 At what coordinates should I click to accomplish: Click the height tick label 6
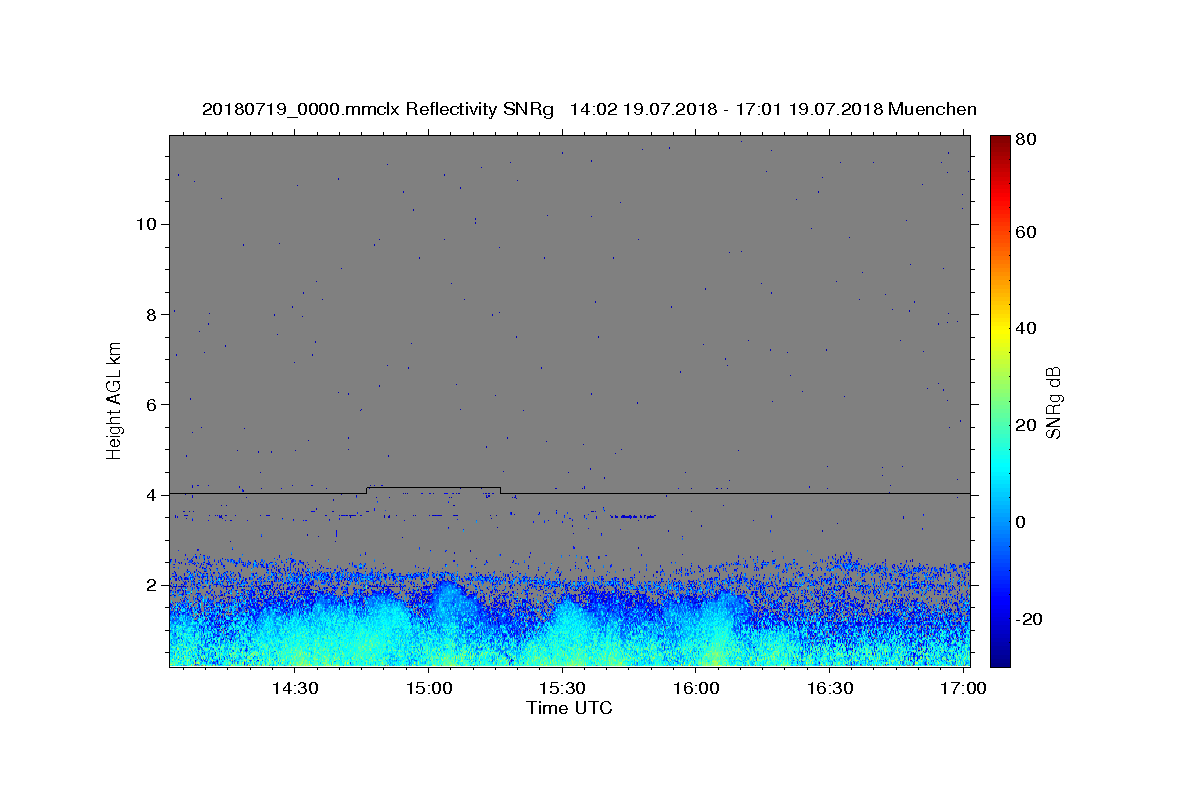point(153,404)
